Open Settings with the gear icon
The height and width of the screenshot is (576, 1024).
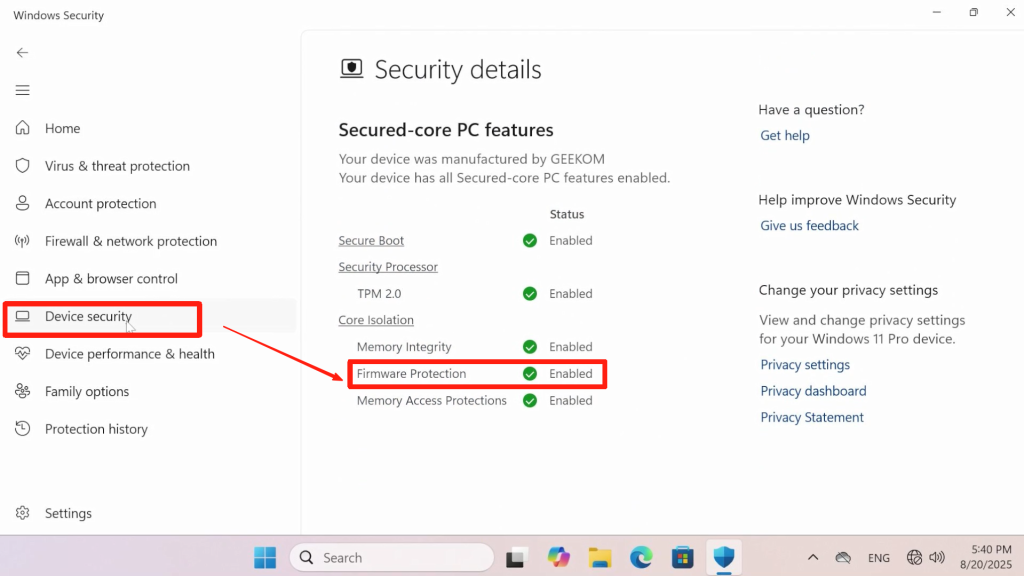(x=22, y=513)
